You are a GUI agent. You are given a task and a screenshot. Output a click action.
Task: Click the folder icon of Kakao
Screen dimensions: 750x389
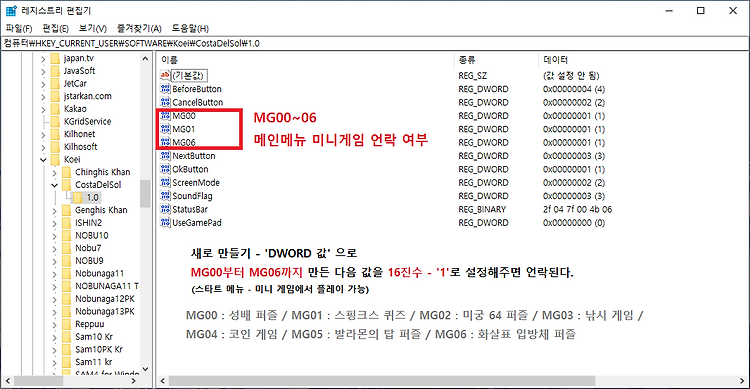pos(55,109)
